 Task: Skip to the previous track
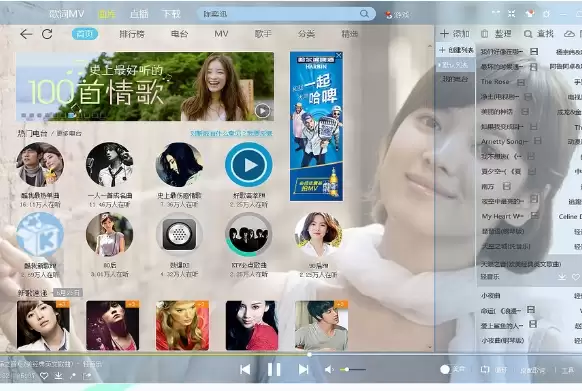pos(245,369)
